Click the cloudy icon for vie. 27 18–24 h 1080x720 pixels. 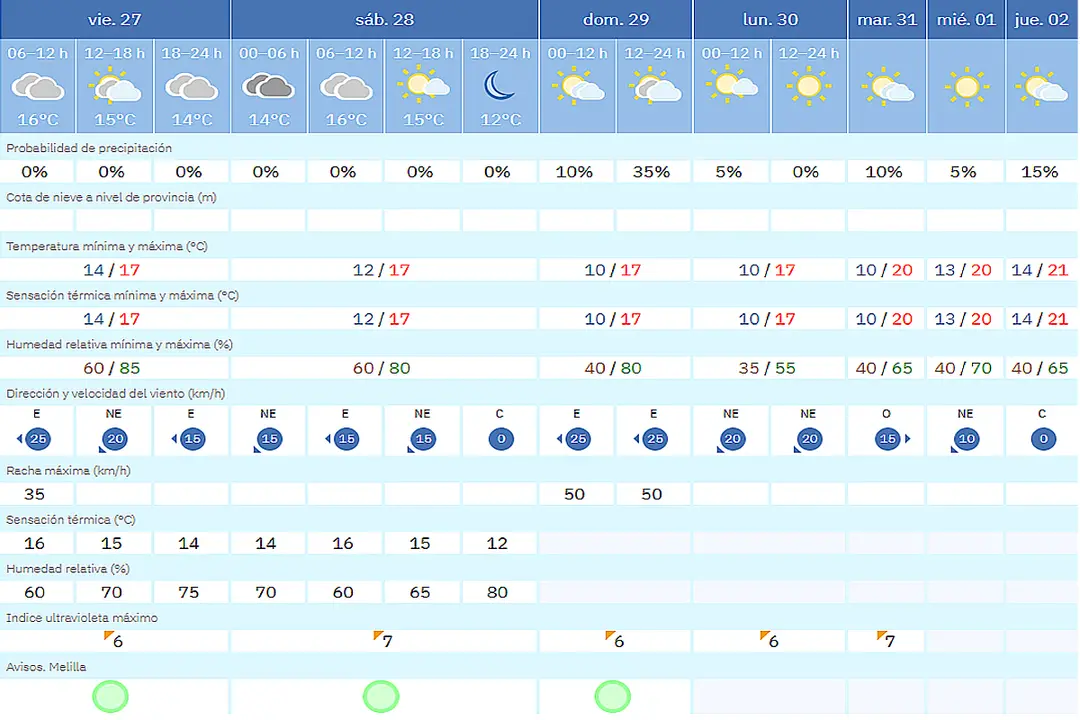point(192,88)
